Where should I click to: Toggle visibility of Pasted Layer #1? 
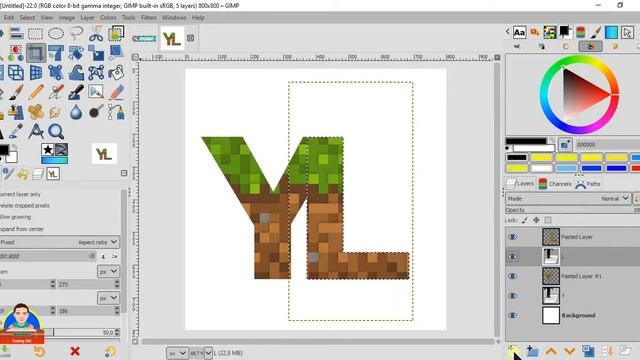pos(512,276)
